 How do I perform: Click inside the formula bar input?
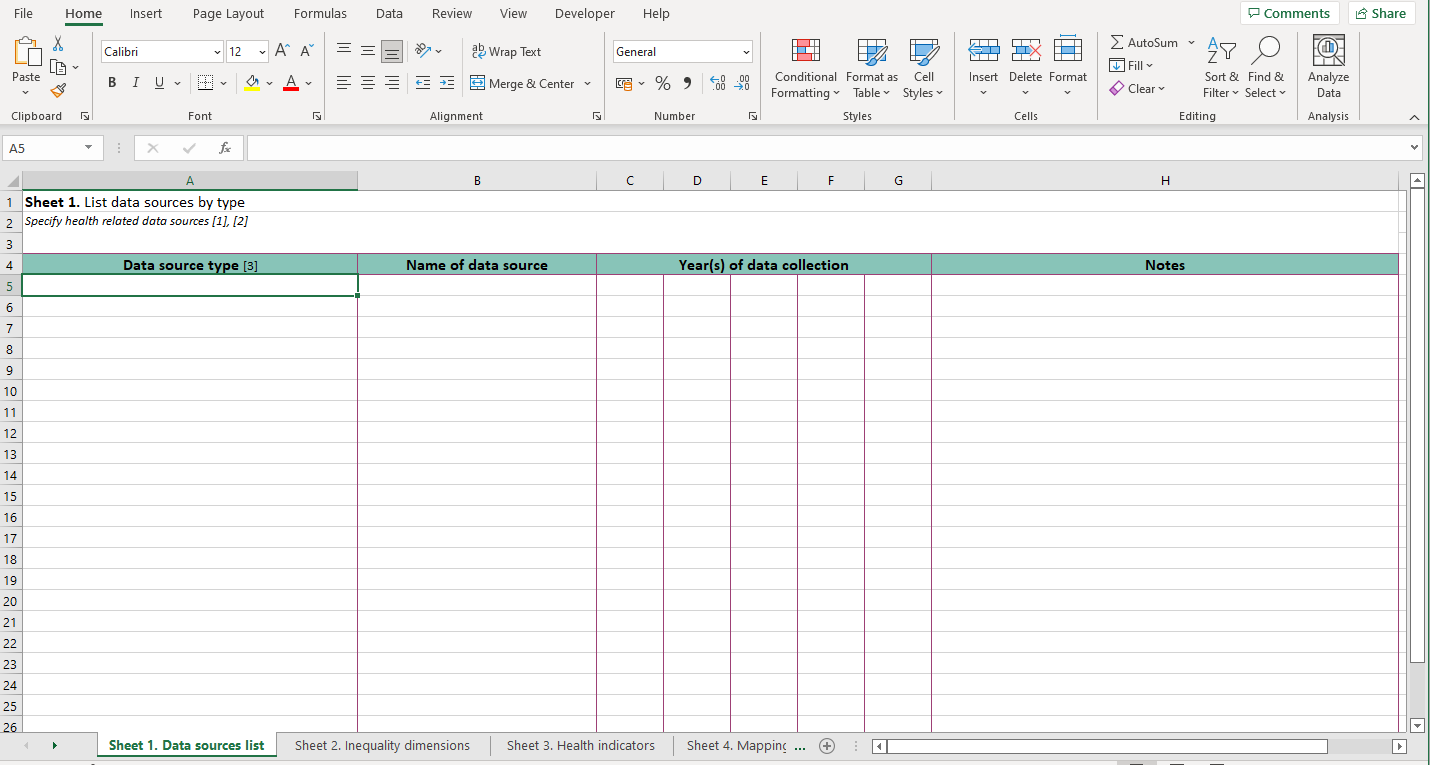coord(825,148)
